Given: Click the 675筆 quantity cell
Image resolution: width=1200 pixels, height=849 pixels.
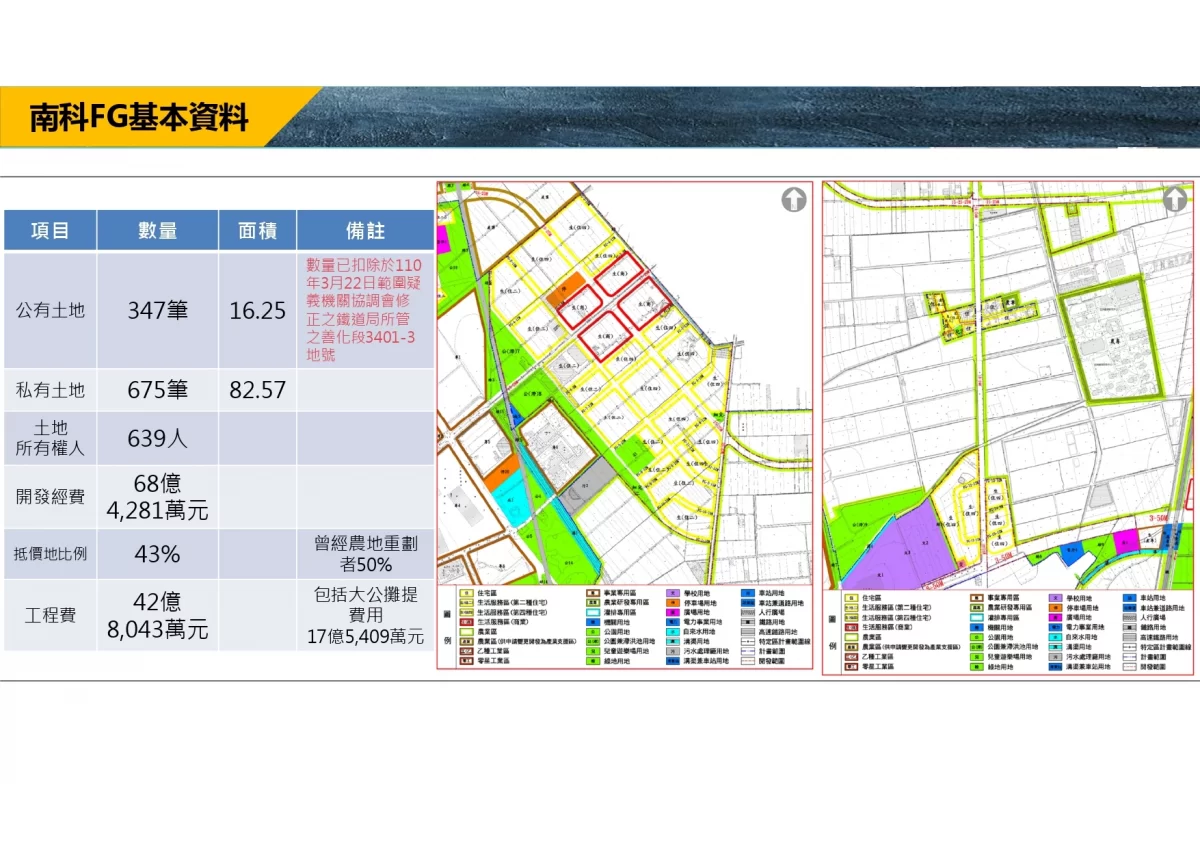Looking at the screenshot, I should tap(158, 390).
